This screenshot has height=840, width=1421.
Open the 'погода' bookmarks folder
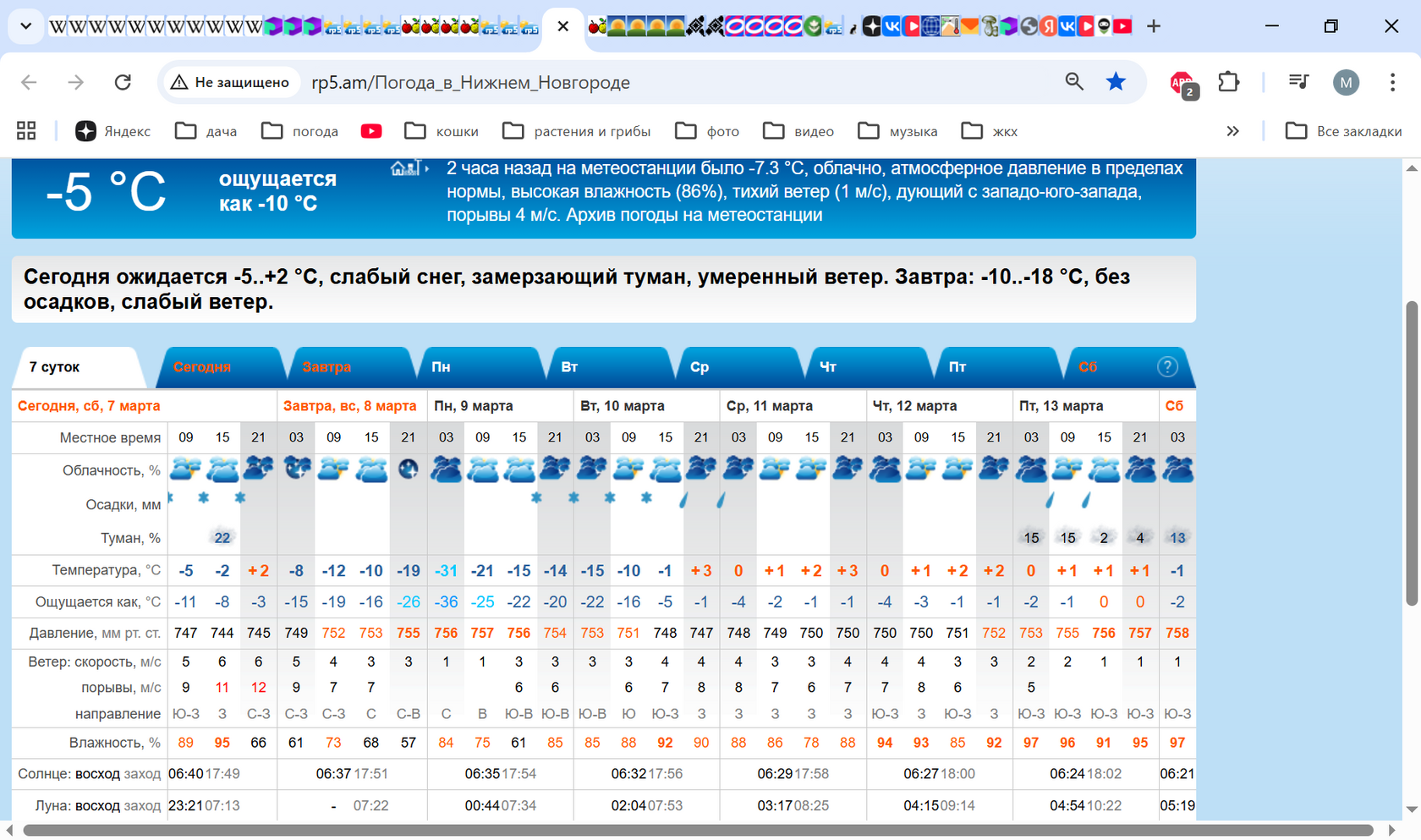point(300,131)
